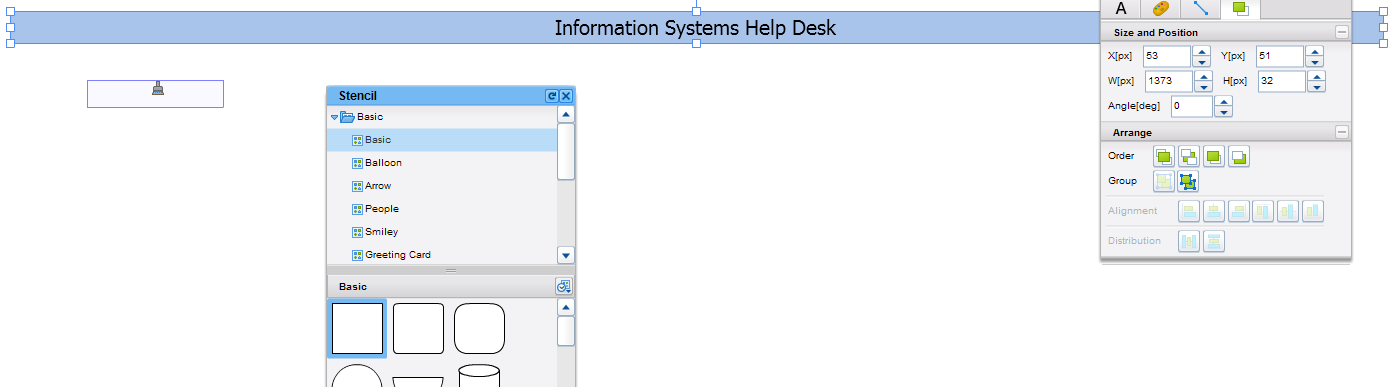This screenshot has width=1399, height=387.
Task: Click the X[px] input field
Action: tap(1167, 57)
